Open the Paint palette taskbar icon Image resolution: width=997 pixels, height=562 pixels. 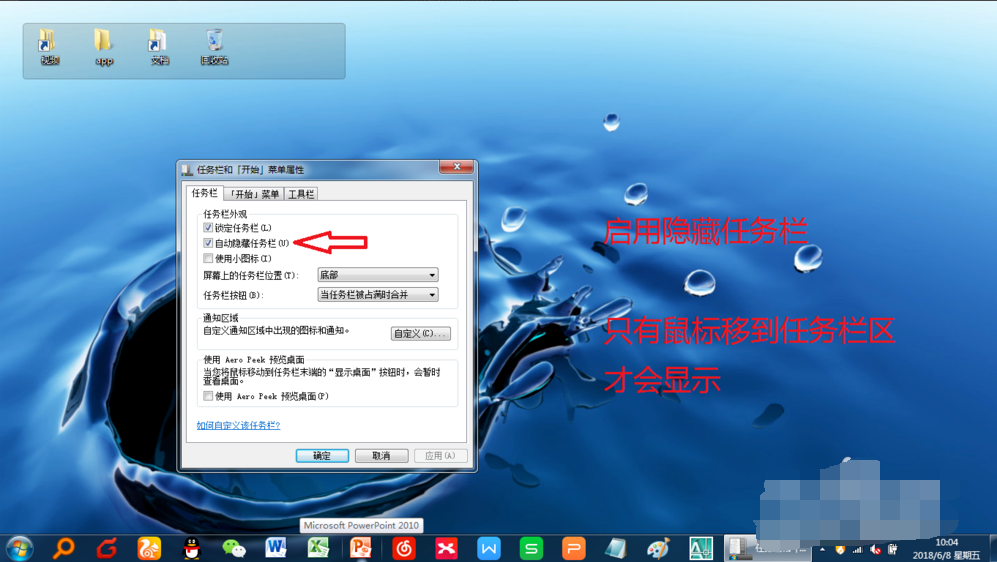click(658, 548)
